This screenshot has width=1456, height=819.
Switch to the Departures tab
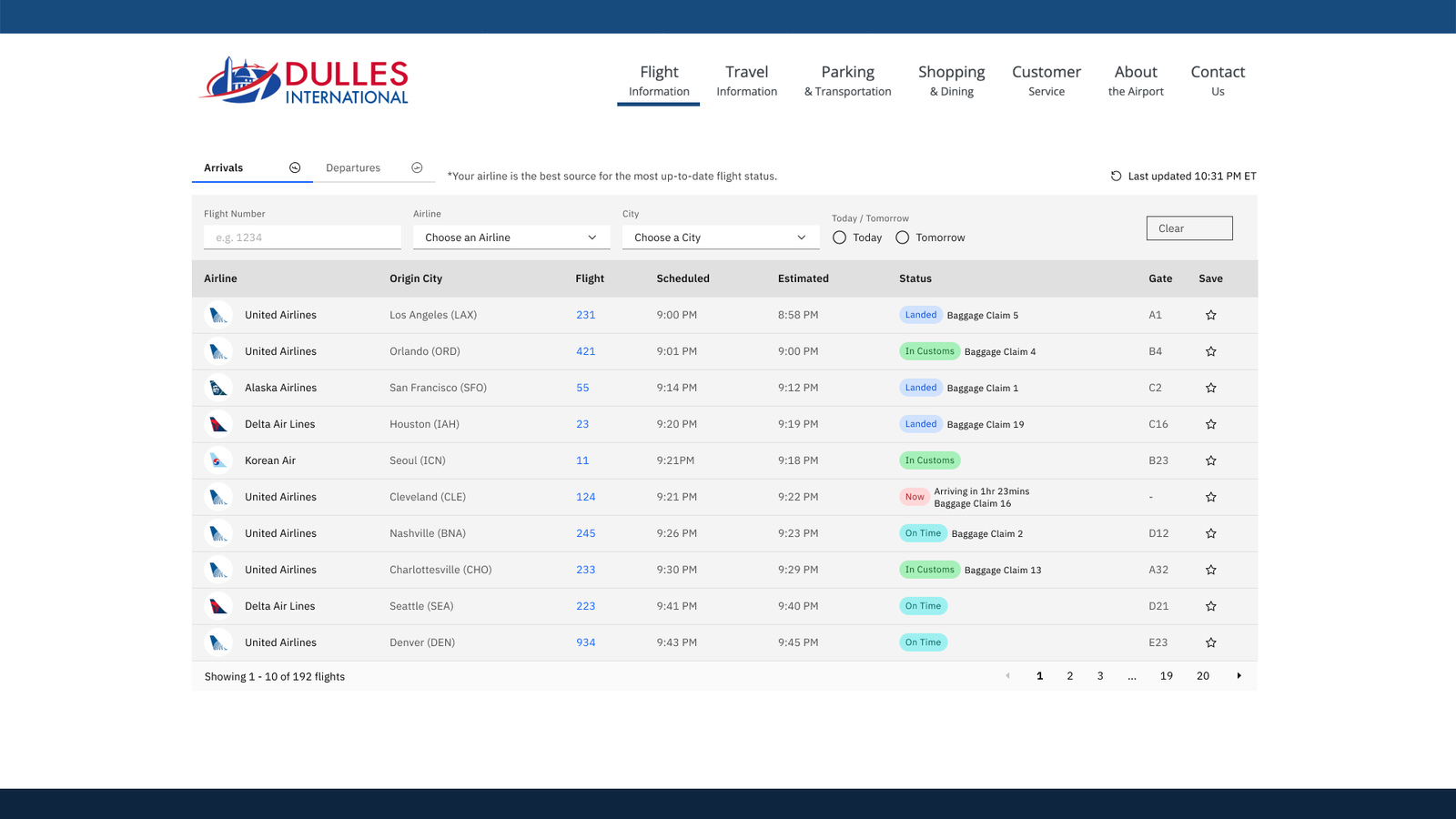[x=374, y=167]
